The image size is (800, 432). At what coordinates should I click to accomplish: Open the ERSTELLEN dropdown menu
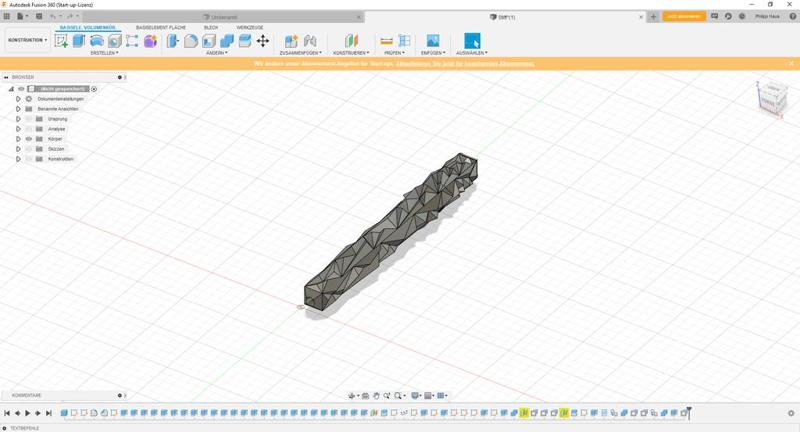click(x=104, y=53)
